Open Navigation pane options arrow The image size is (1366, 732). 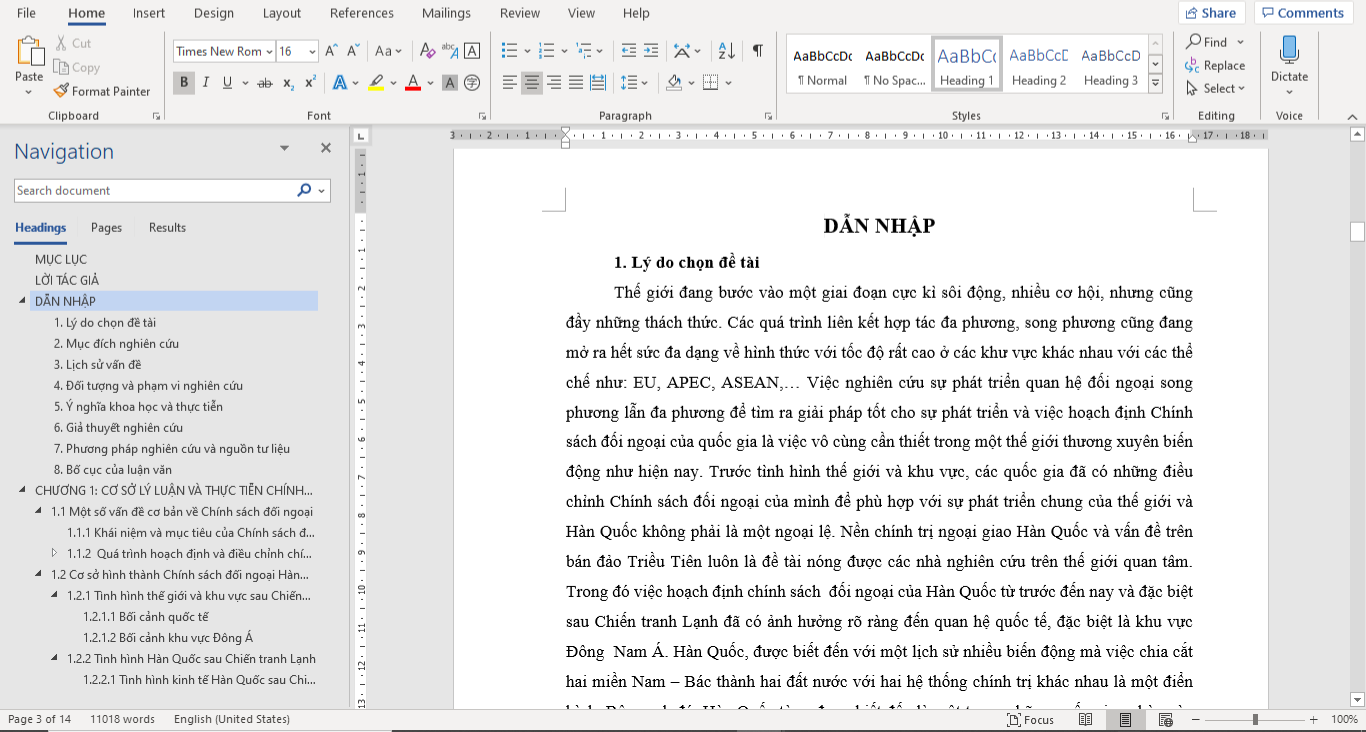click(284, 148)
